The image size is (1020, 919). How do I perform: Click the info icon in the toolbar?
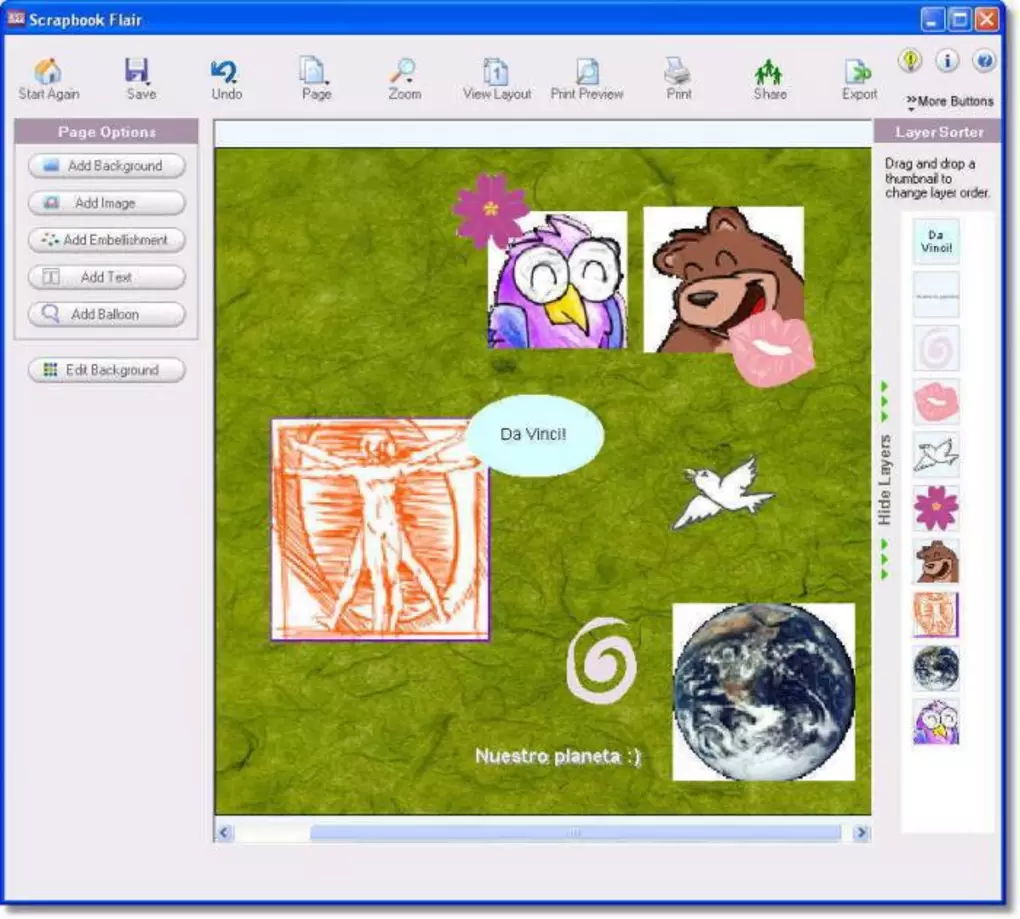pyautogui.click(x=947, y=60)
